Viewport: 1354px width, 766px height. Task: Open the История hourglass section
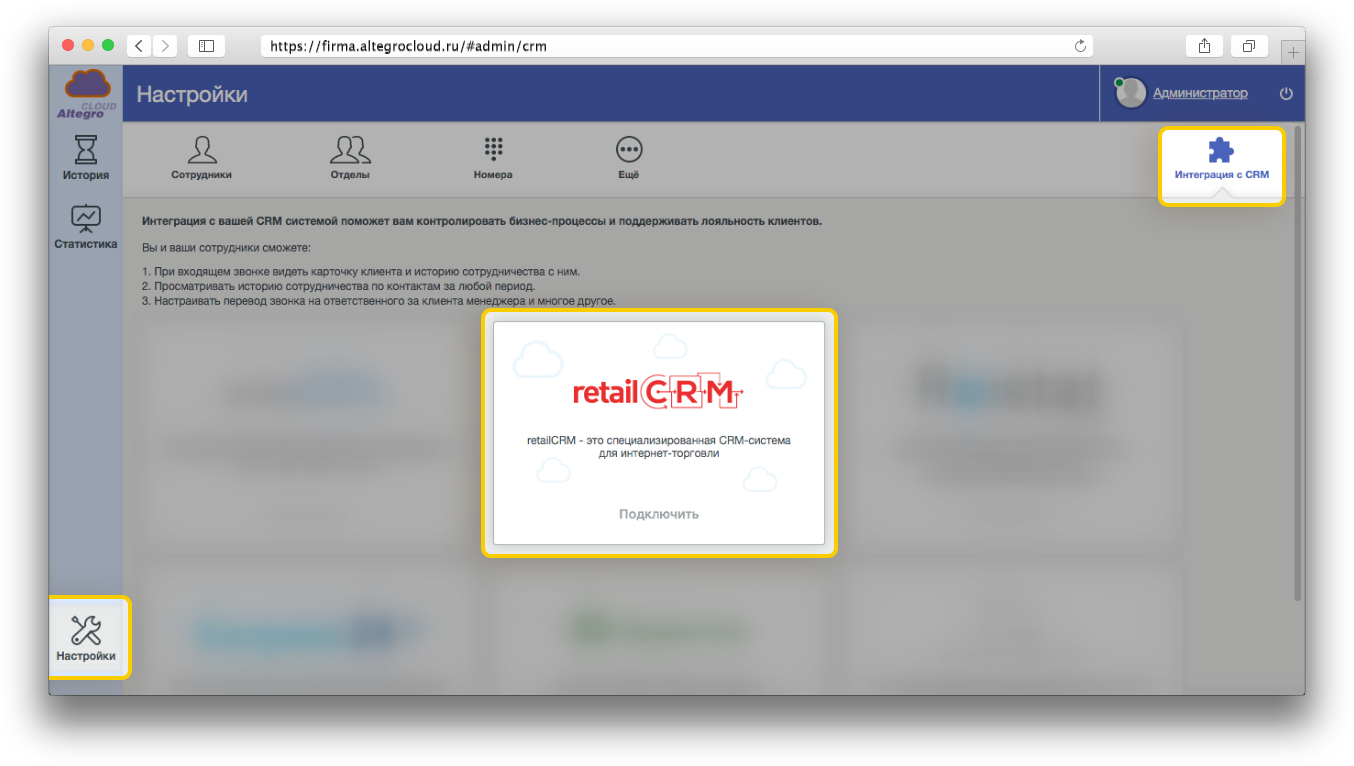click(86, 158)
